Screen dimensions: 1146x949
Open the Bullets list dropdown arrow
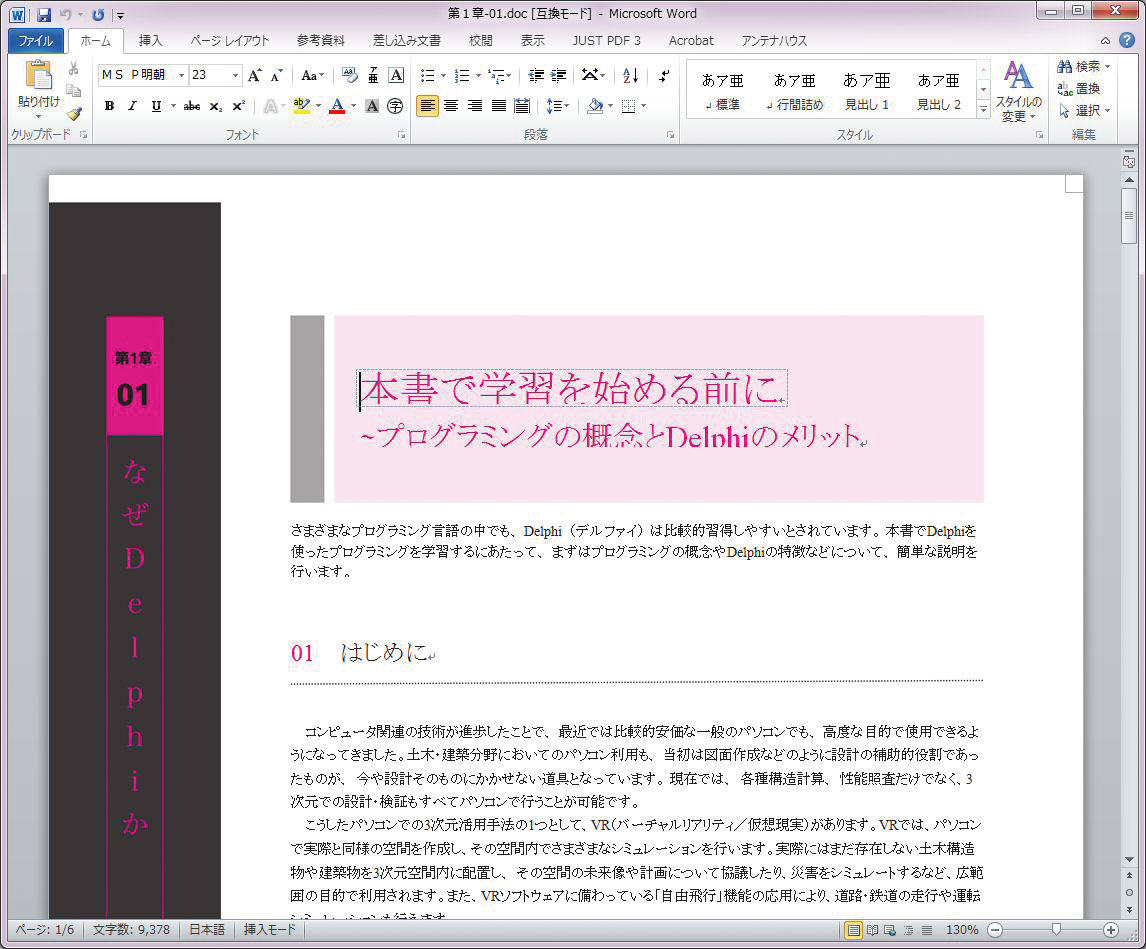(443, 75)
